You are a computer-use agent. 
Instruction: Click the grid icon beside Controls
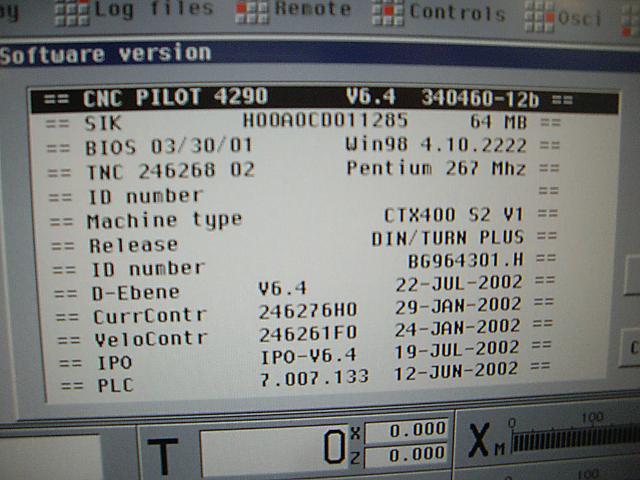tap(388, 14)
